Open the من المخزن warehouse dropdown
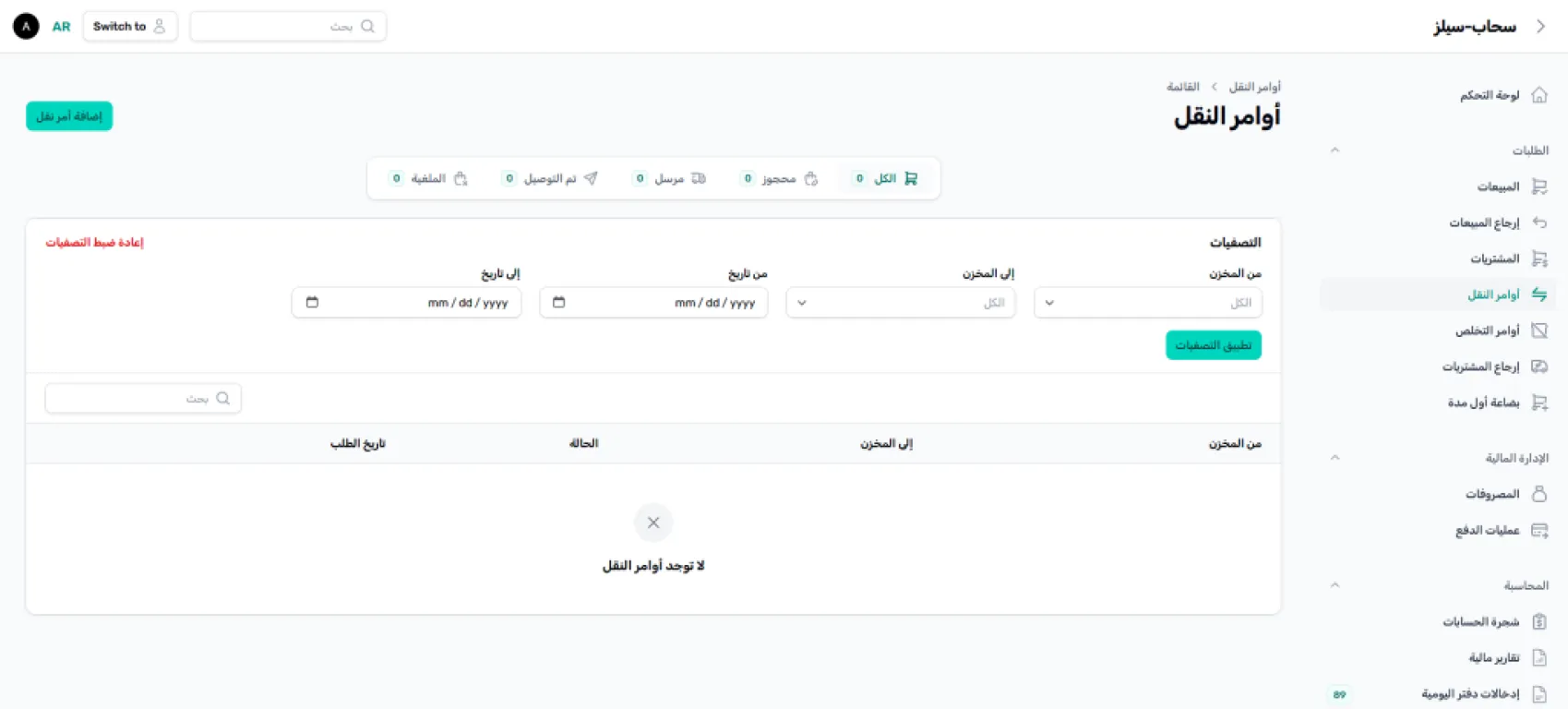Image resolution: width=1568 pixels, height=709 pixels. [x=1148, y=303]
